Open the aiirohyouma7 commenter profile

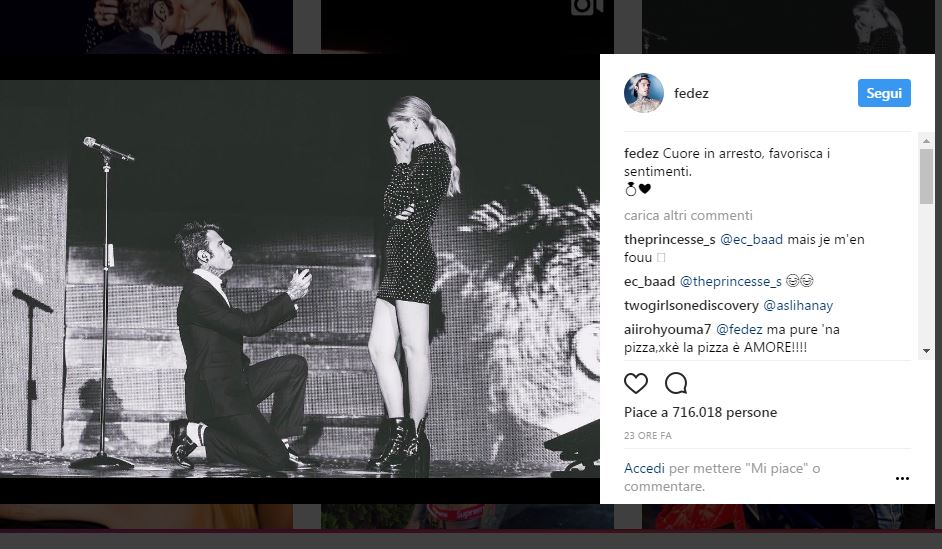click(x=666, y=329)
